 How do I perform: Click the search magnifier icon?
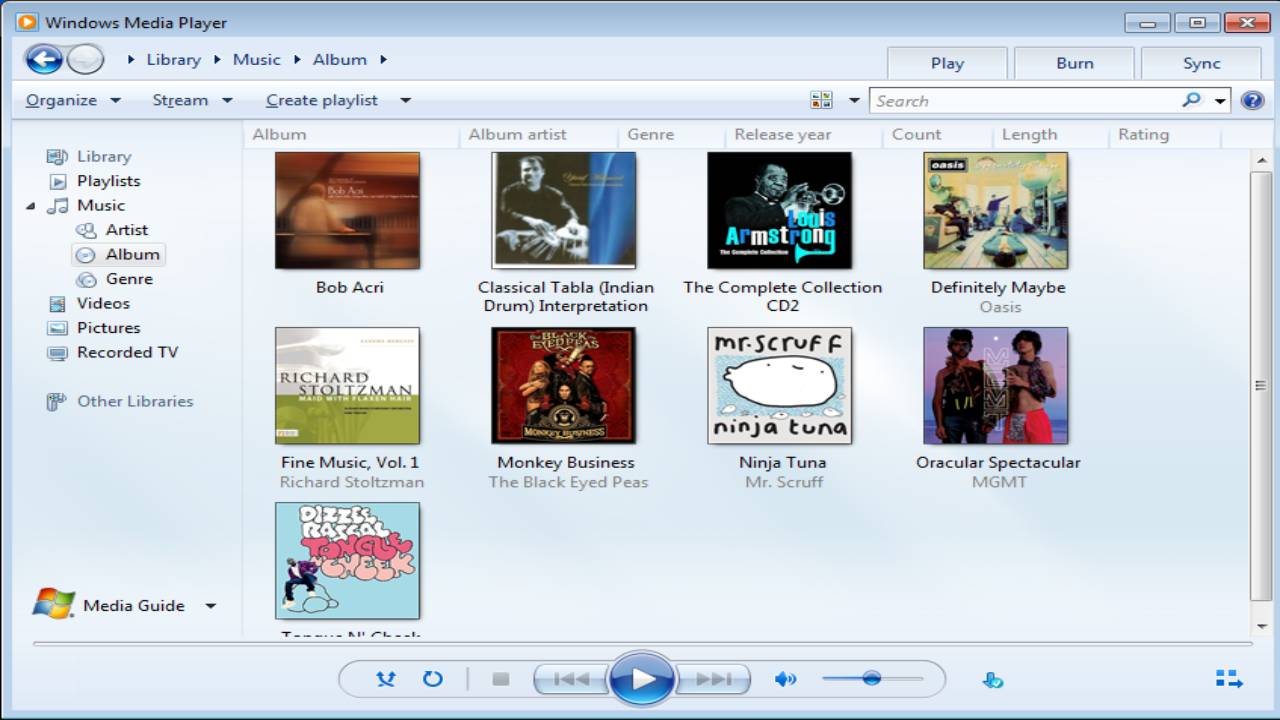tap(1191, 100)
